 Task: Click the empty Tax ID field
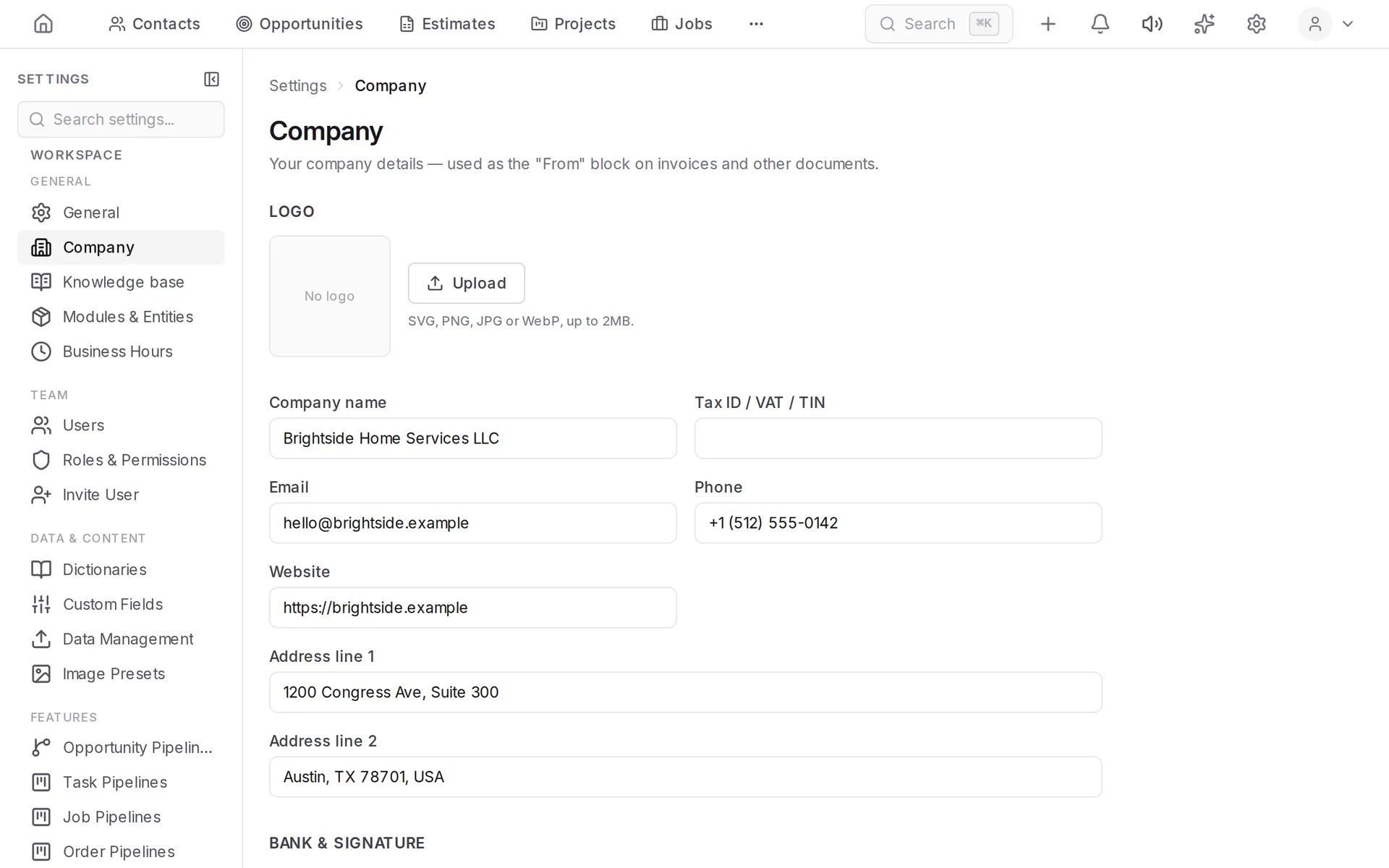(x=899, y=438)
